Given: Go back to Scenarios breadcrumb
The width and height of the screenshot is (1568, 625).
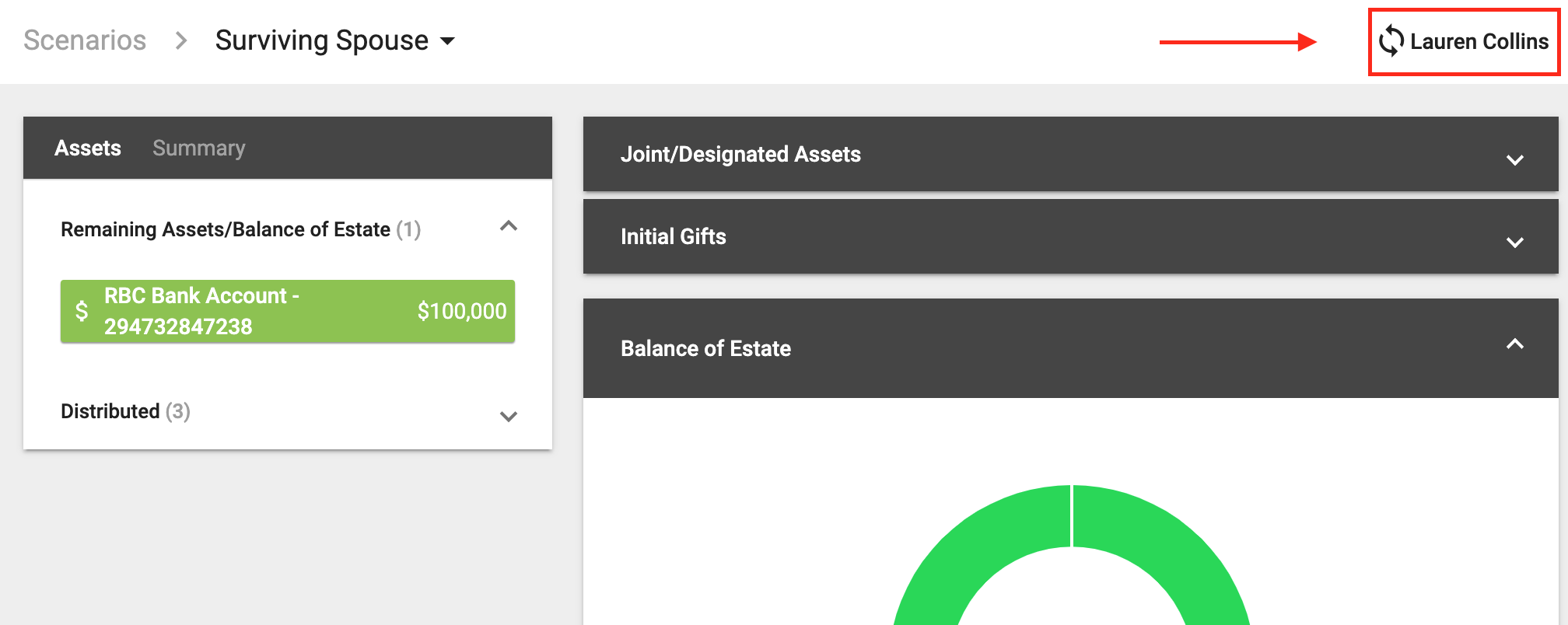Looking at the screenshot, I should [x=85, y=40].
